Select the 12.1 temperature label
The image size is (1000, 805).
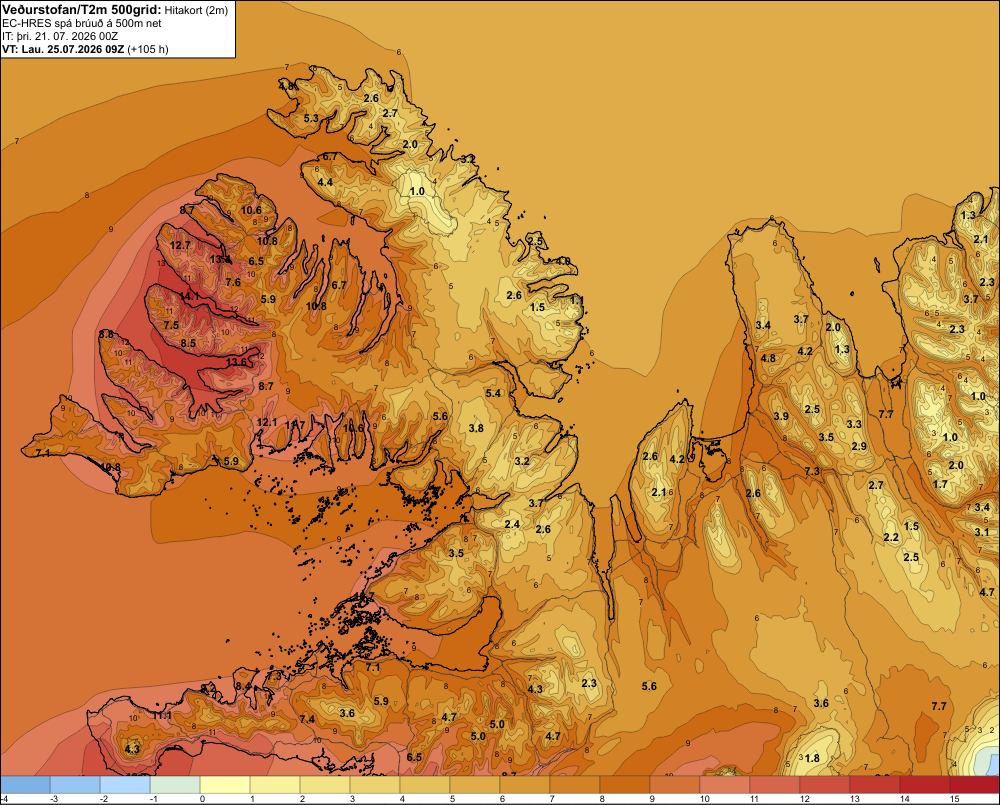(267, 422)
